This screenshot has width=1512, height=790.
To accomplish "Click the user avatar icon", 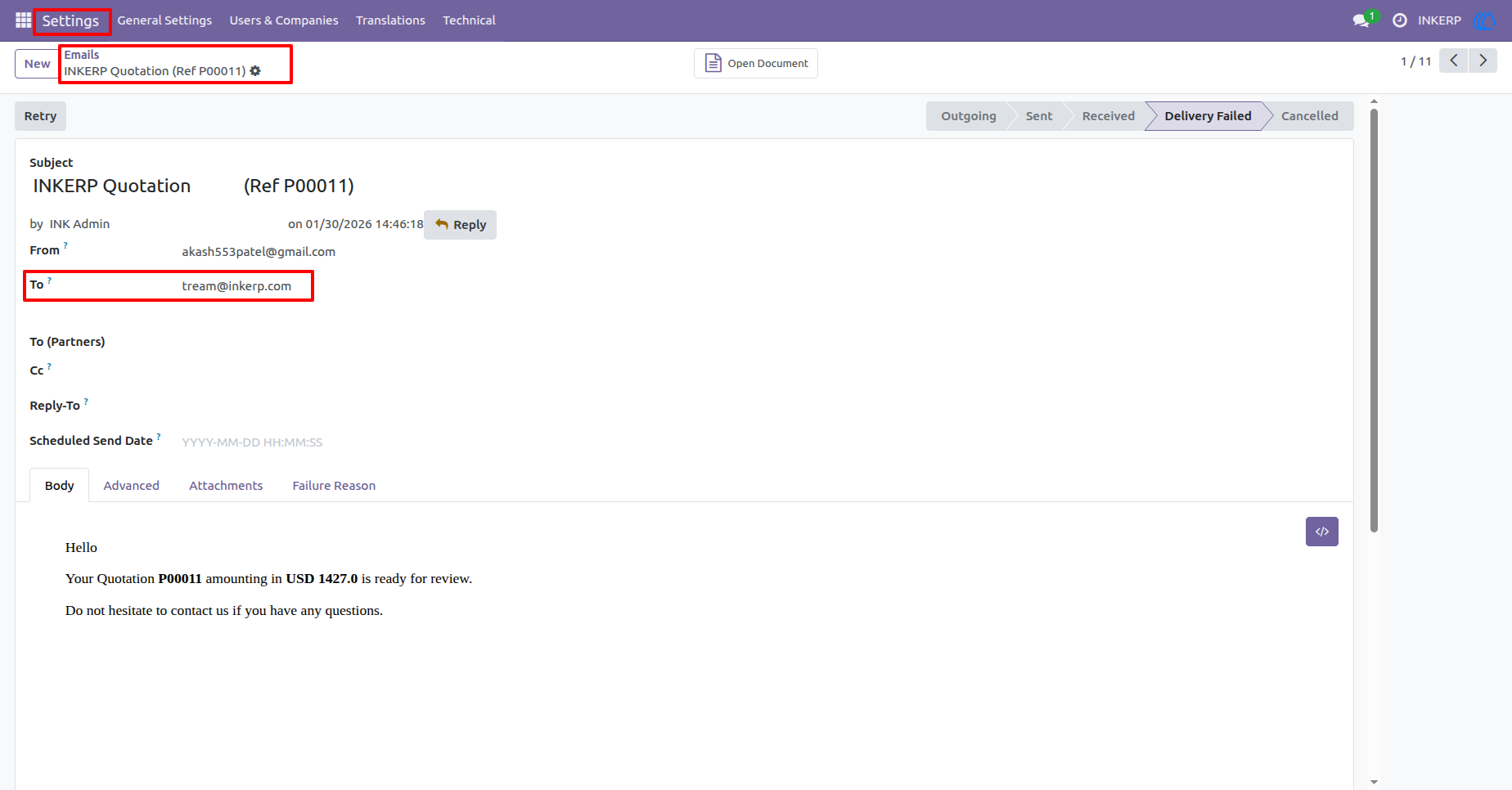I will click(1483, 20).
